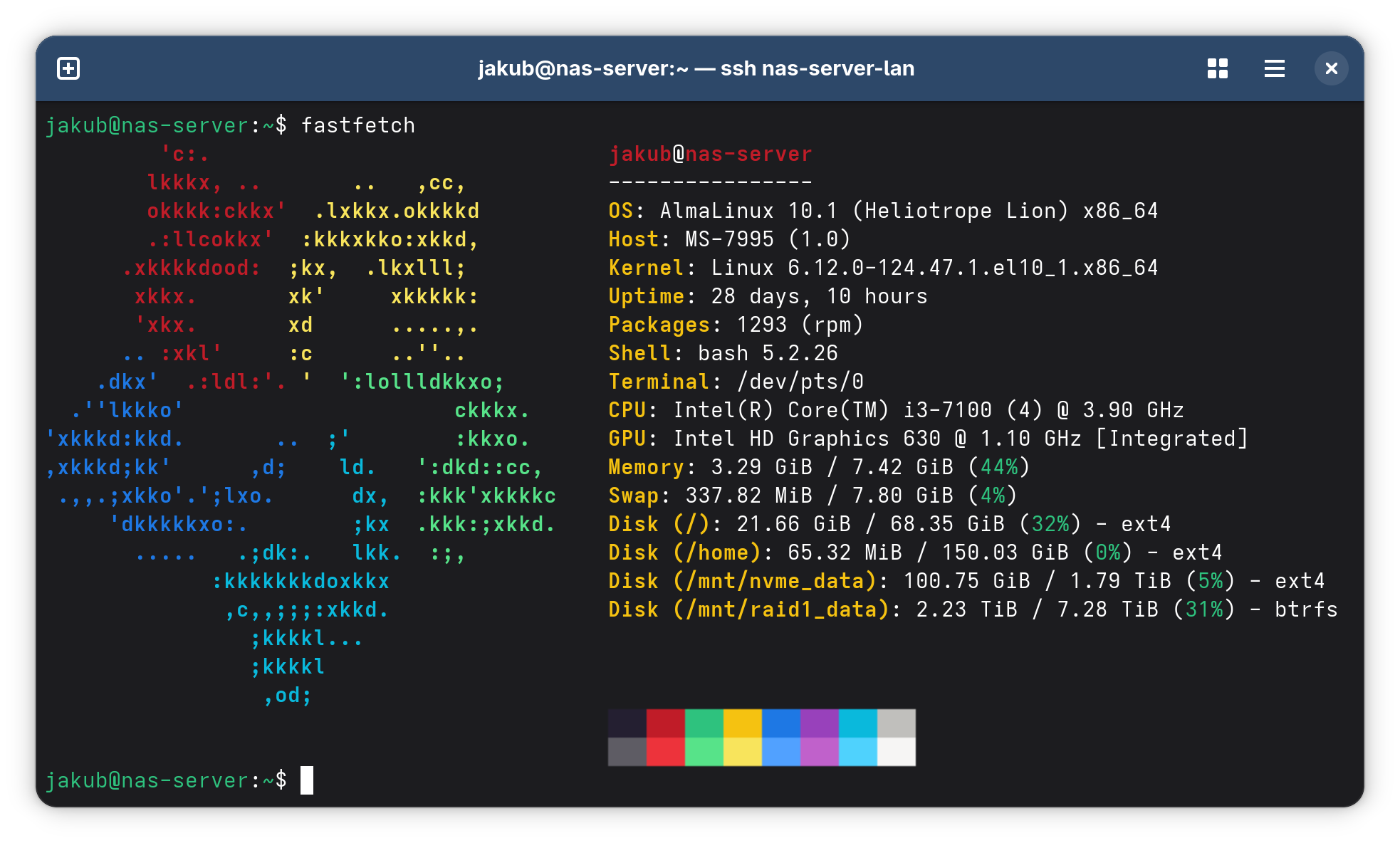Click the bright green swatch in bottom palette row

pos(704,752)
